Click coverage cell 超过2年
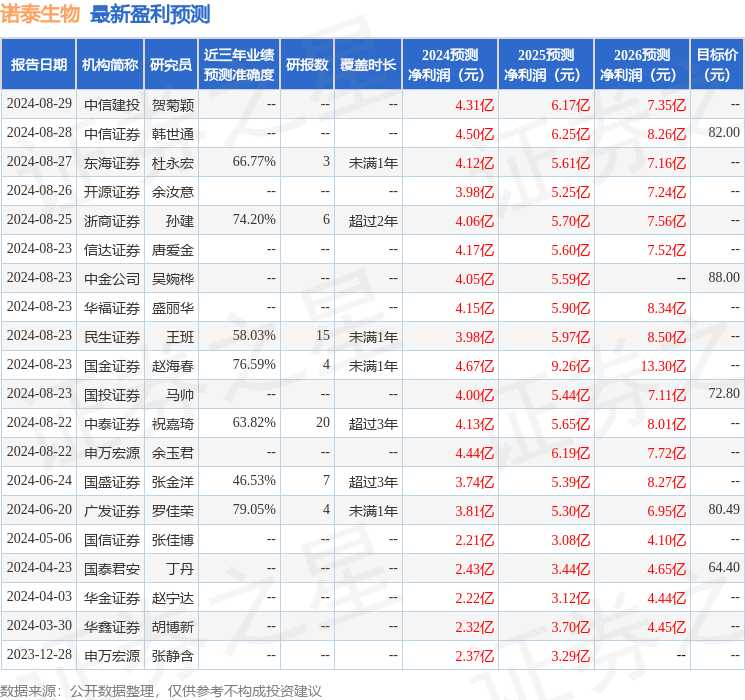 (x=373, y=221)
